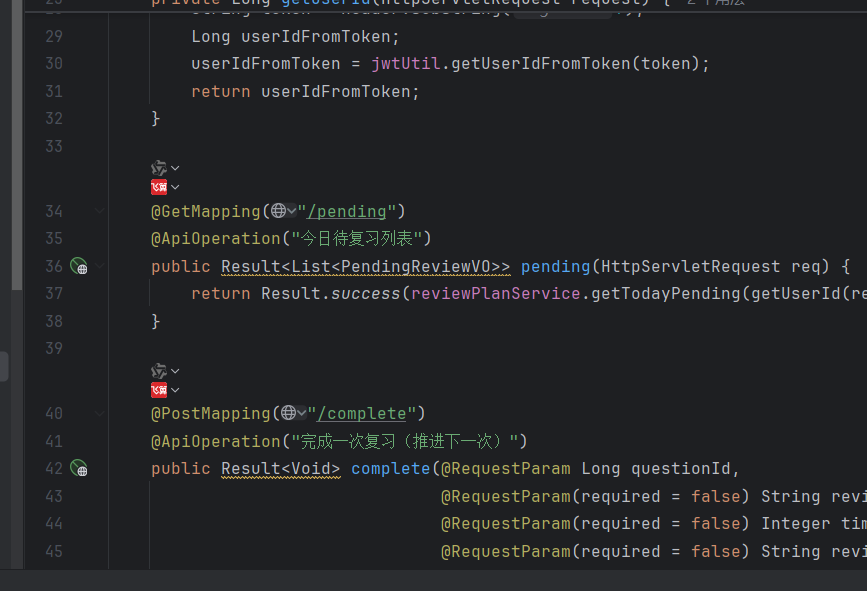The height and width of the screenshot is (591, 867).
Task: Open the chevron beside the swirl icon above @GetMapping
Action: 175,168
